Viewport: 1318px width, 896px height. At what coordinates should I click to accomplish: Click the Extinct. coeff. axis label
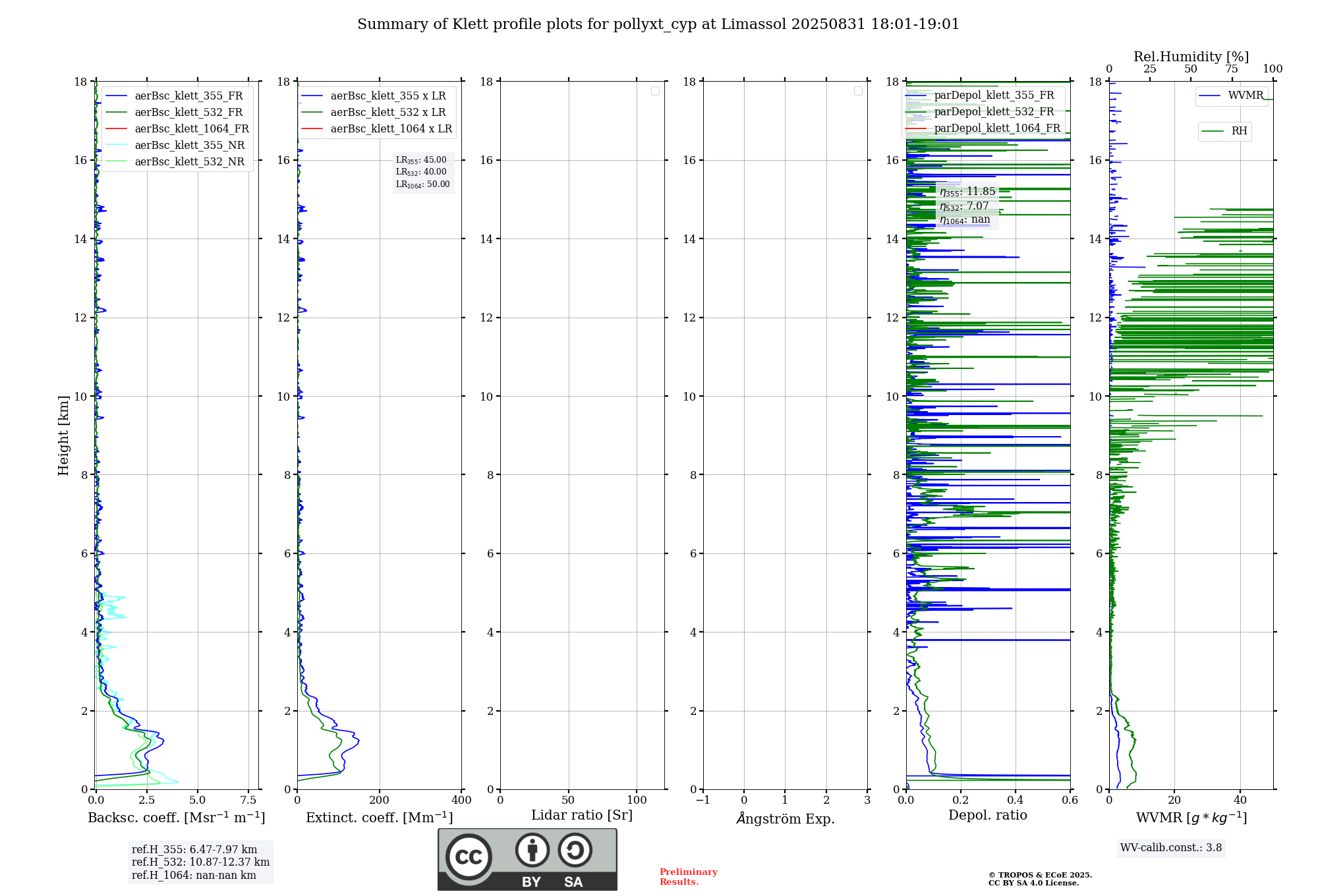[x=380, y=818]
